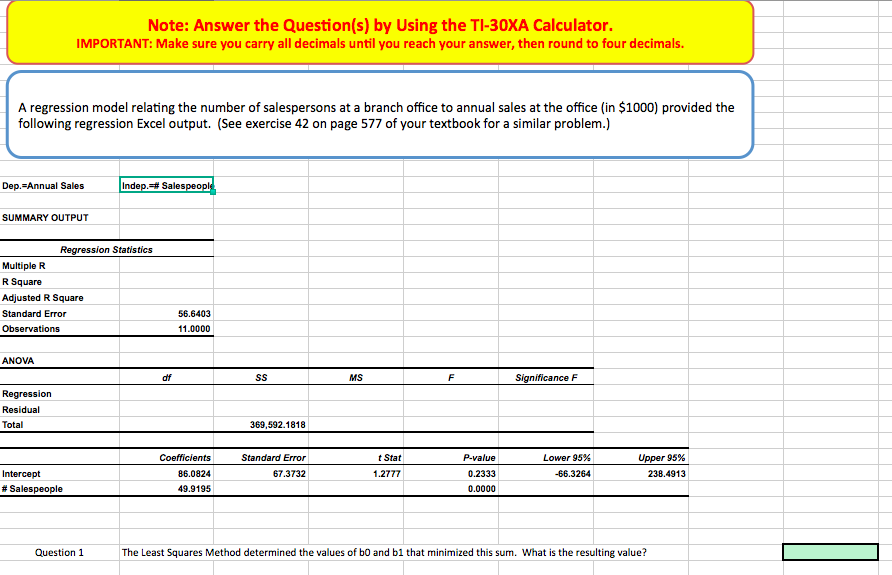Select the 'Dep.=Annual Sales' cell
The width and height of the screenshot is (892, 575).
(x=43, y=186)
